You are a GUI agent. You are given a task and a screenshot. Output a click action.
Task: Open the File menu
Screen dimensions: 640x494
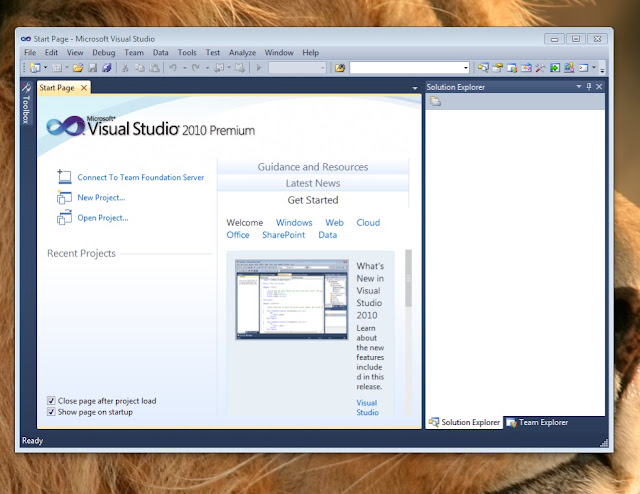point(30,53)
